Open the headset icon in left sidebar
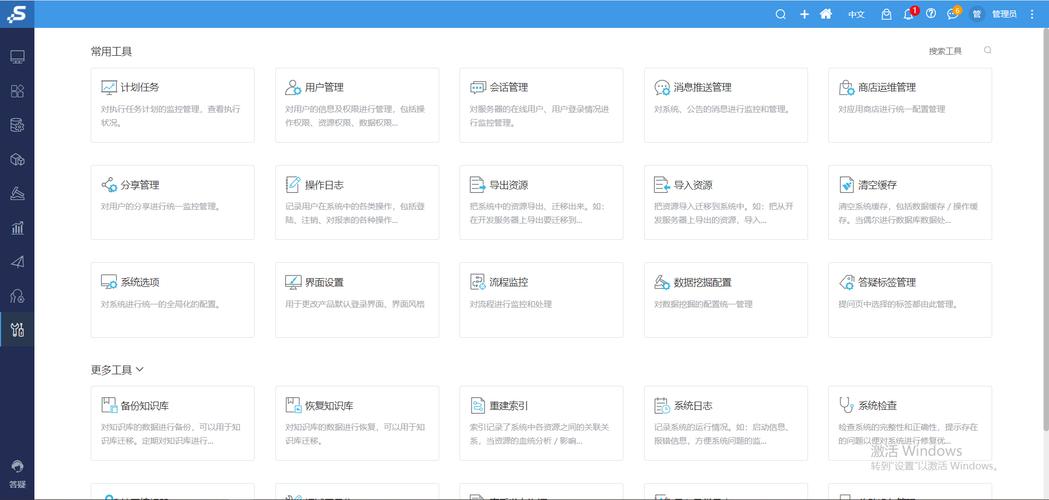Viewport: 1049px width, 500px height. point(17,296)
